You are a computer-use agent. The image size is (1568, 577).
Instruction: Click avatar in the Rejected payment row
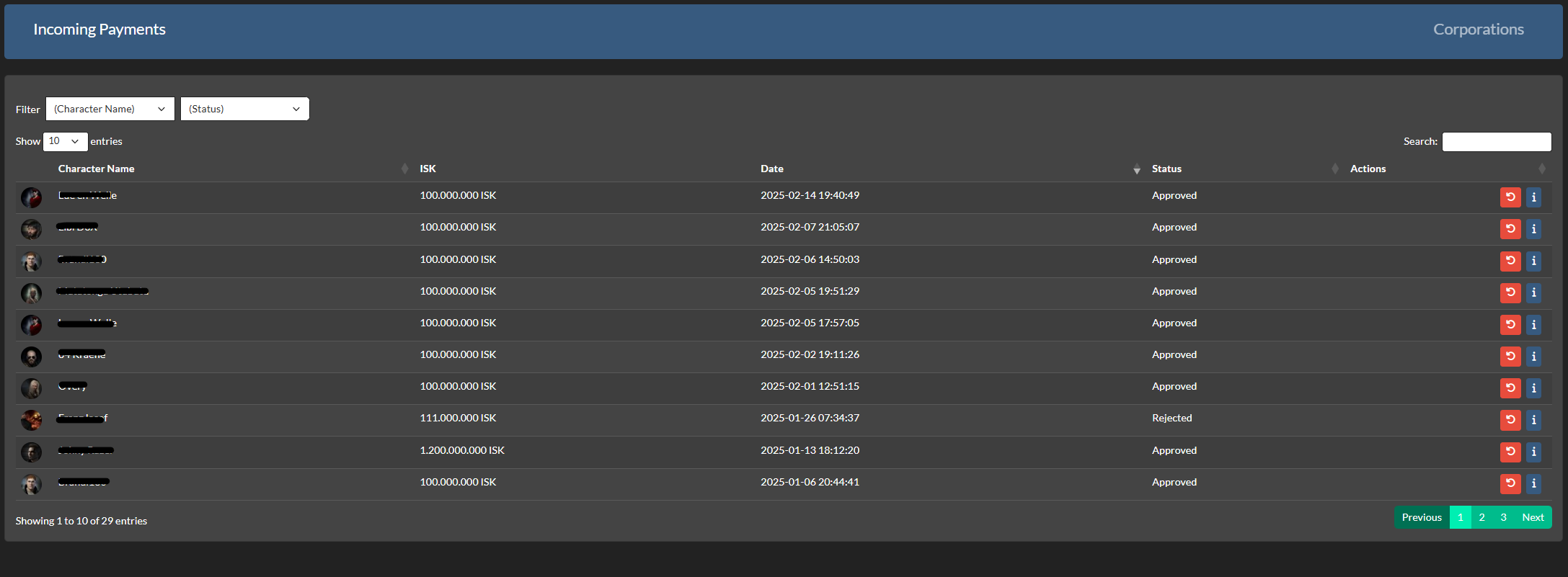coord(31,420)
